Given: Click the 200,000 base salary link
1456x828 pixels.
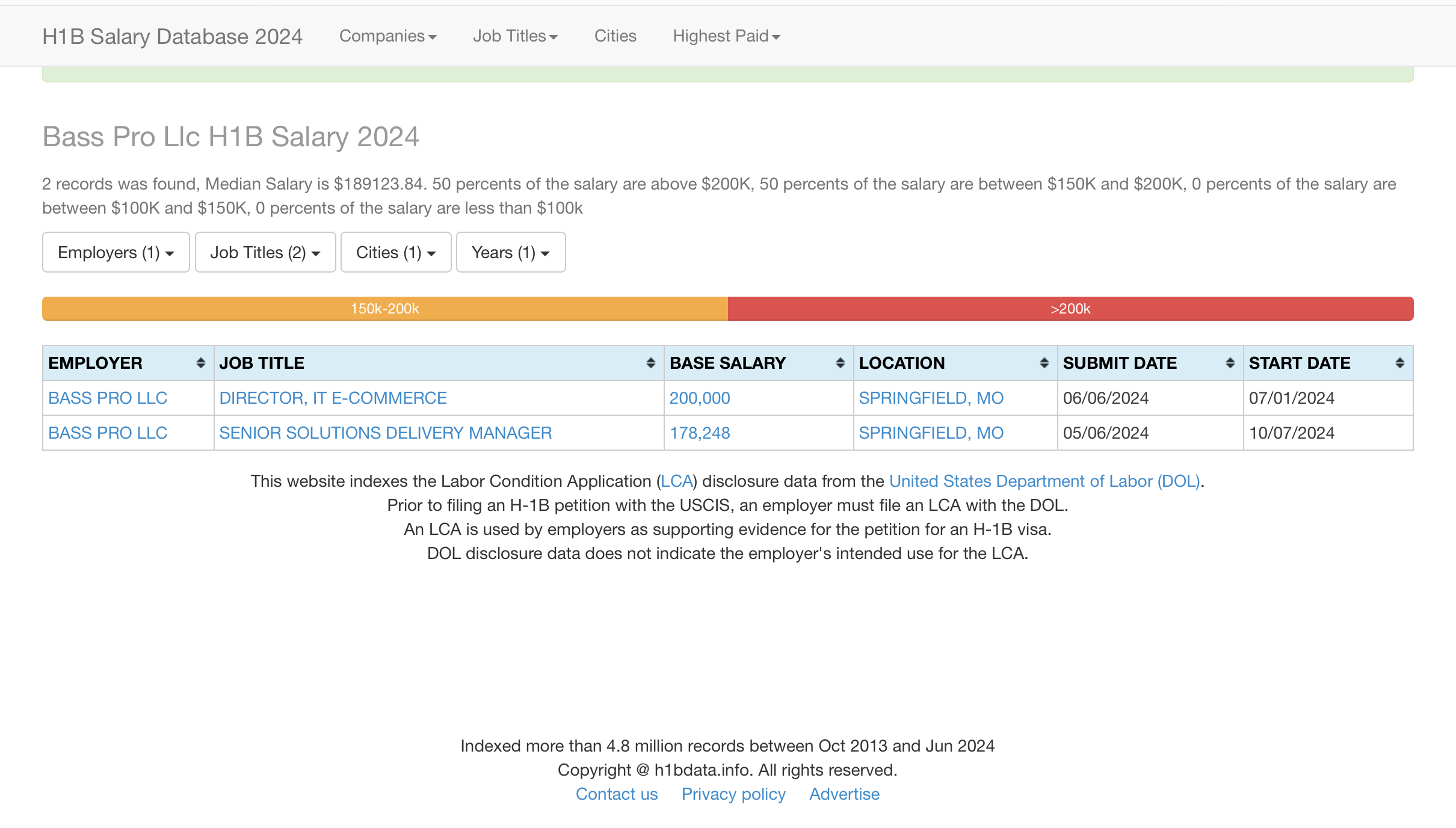Looking at the screenshot, I should tap(700, 398).
